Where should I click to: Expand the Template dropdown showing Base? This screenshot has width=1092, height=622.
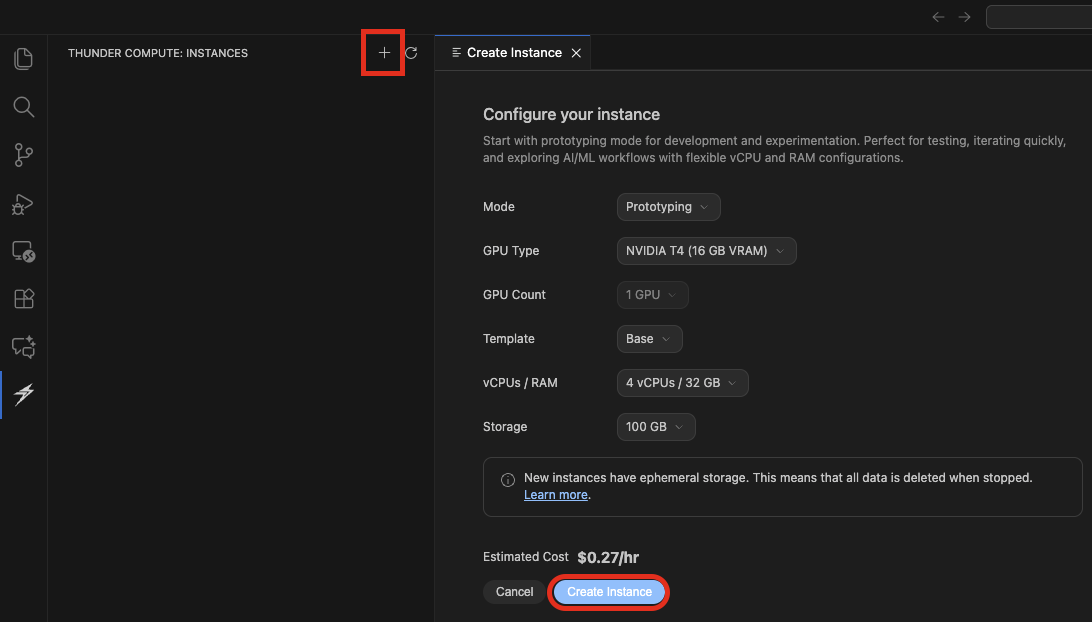(649, 339)
